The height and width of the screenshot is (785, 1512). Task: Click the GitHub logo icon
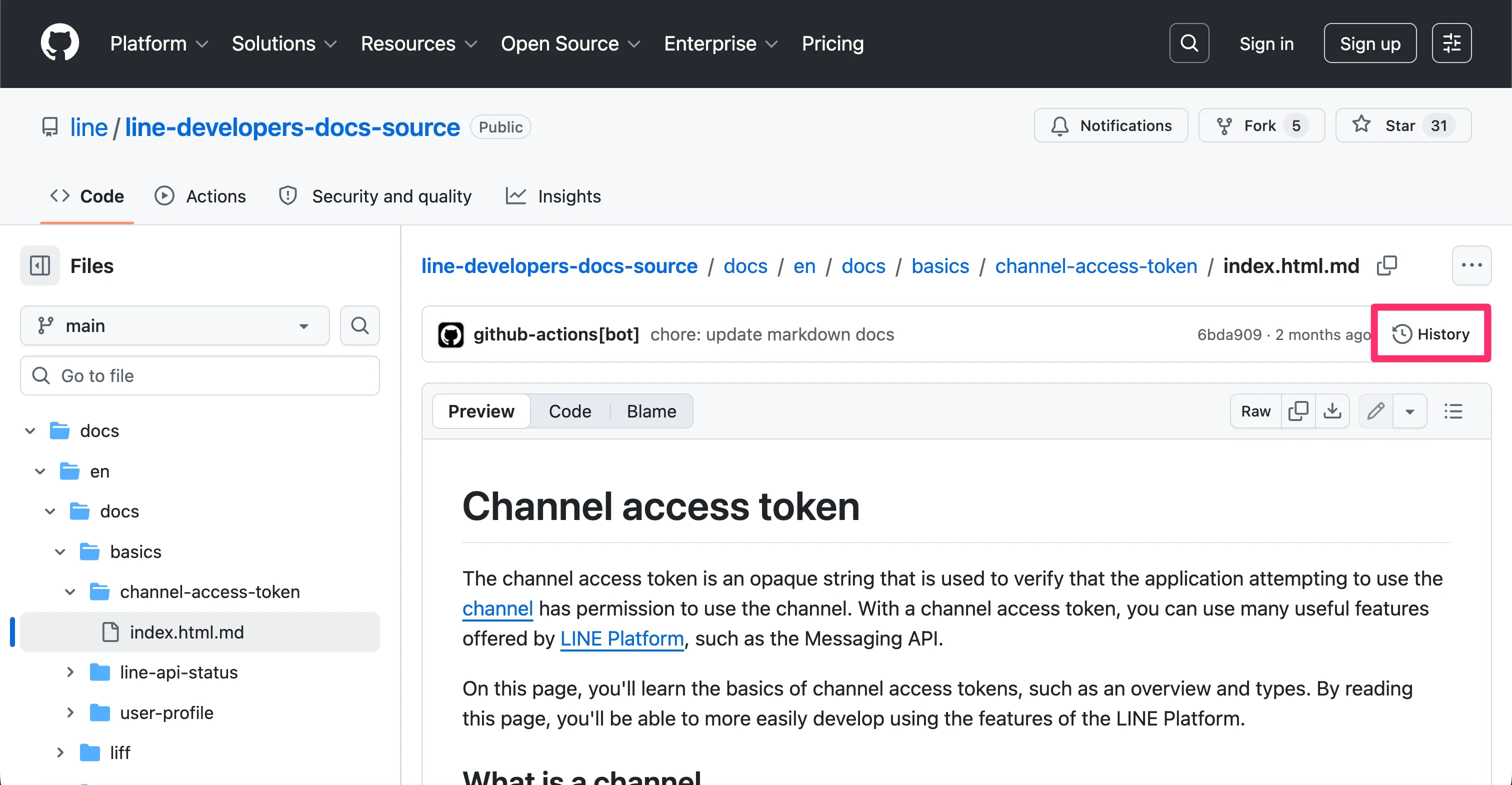point(59,43)
